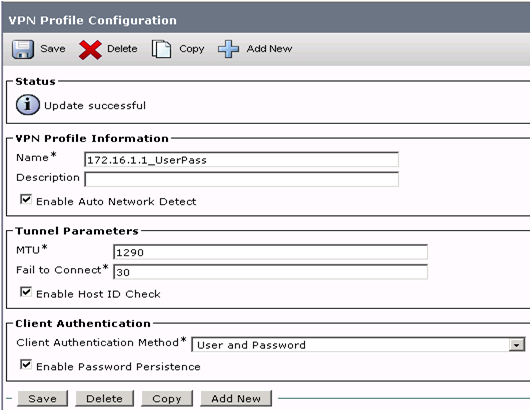Click the Copy pages icon in toolbar
The image size is (531, 411).
pyautogui.click(x=161, y=49)
